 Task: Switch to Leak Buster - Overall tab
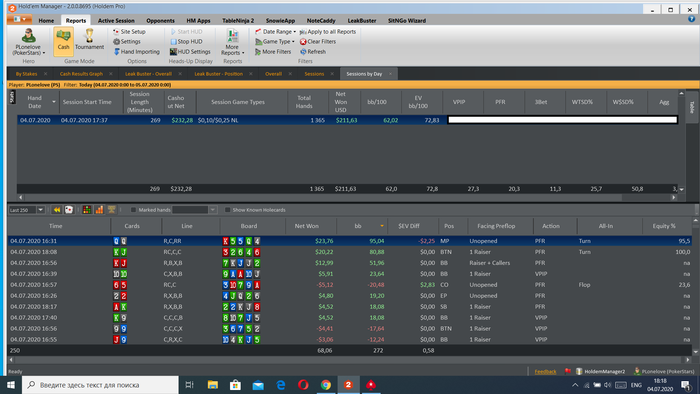click(148, 74)
